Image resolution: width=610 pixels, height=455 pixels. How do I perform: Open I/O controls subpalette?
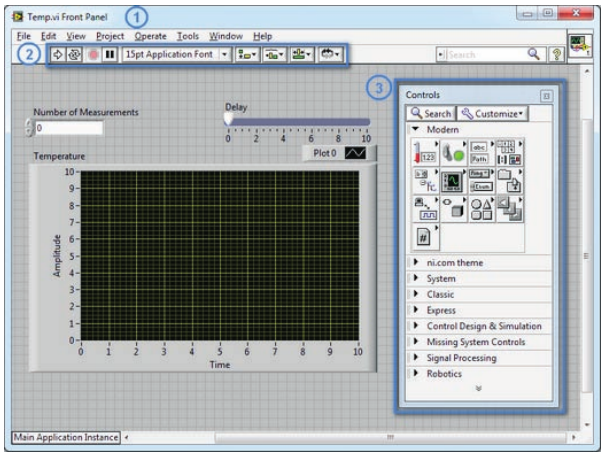click(x=425, y=209)
